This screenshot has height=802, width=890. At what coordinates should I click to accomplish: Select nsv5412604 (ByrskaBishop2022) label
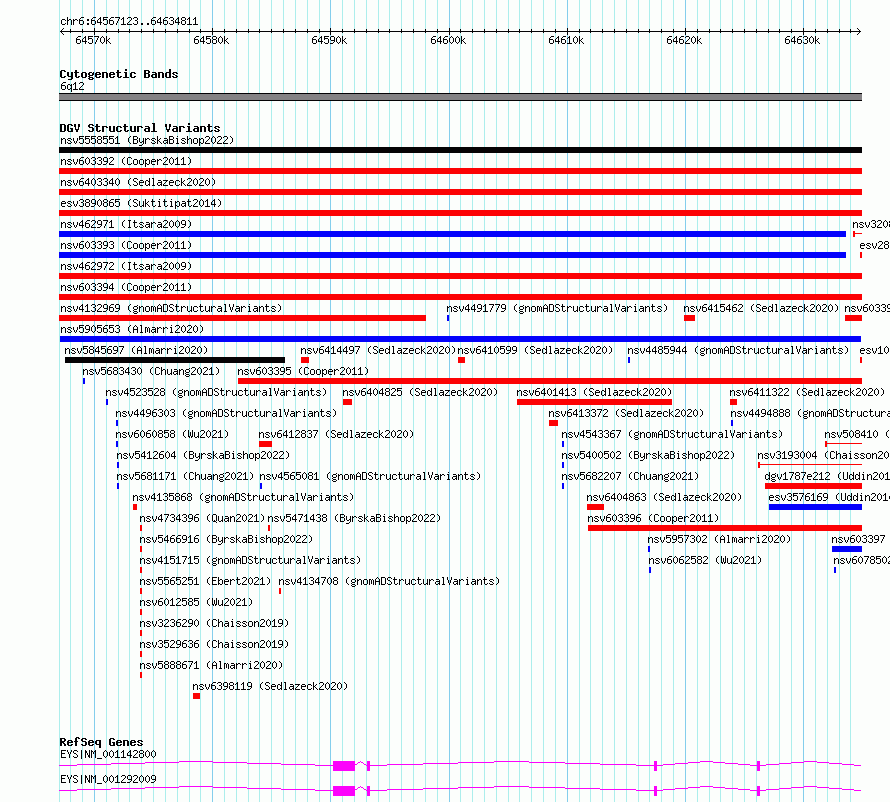(x=203, y=455)
